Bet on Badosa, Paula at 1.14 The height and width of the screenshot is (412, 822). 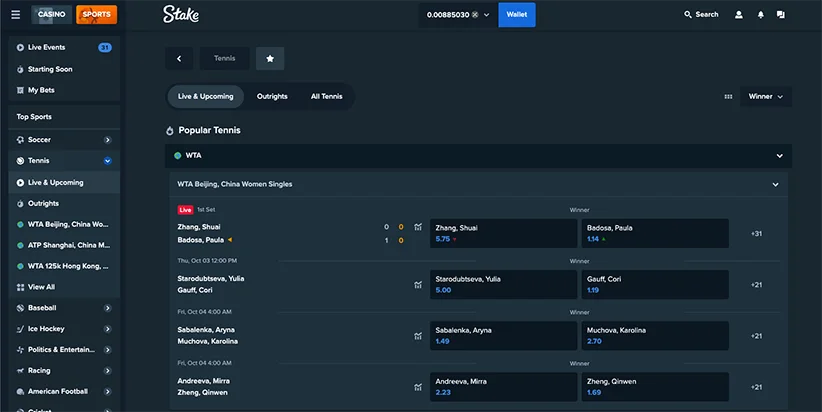(655, 233)
